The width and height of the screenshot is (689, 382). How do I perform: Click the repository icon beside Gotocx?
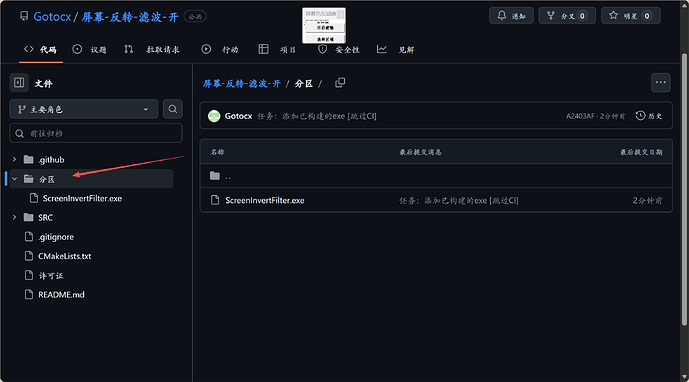point(24,16)
